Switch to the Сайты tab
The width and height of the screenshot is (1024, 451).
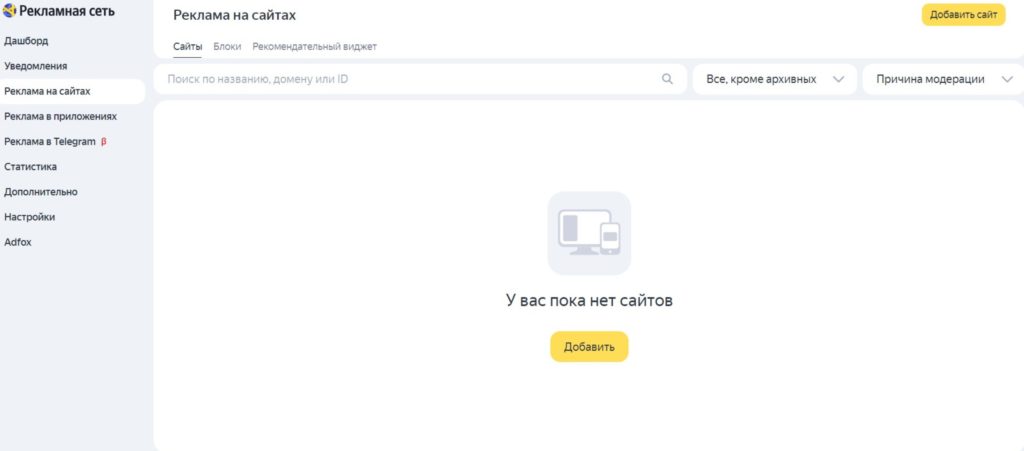pos(187,47)
